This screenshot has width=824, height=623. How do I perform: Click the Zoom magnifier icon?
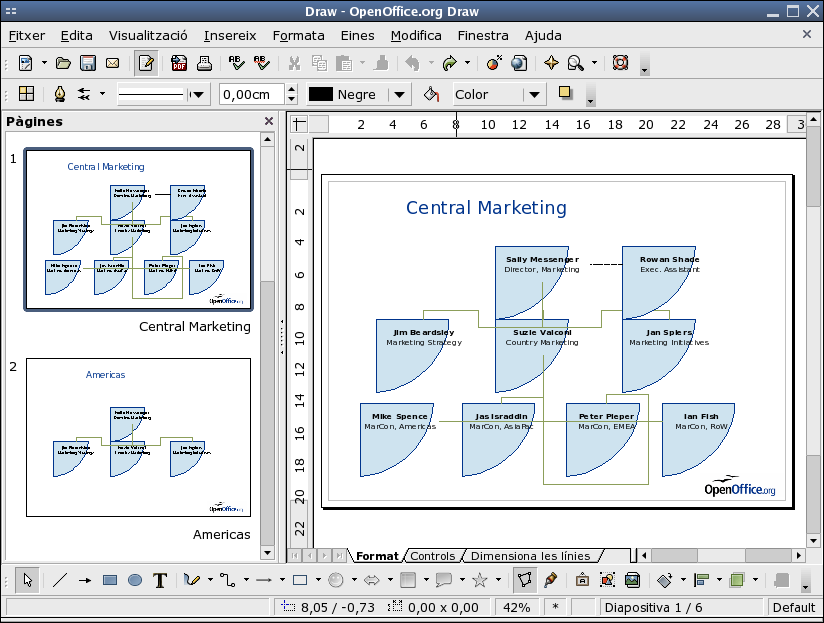575,64
